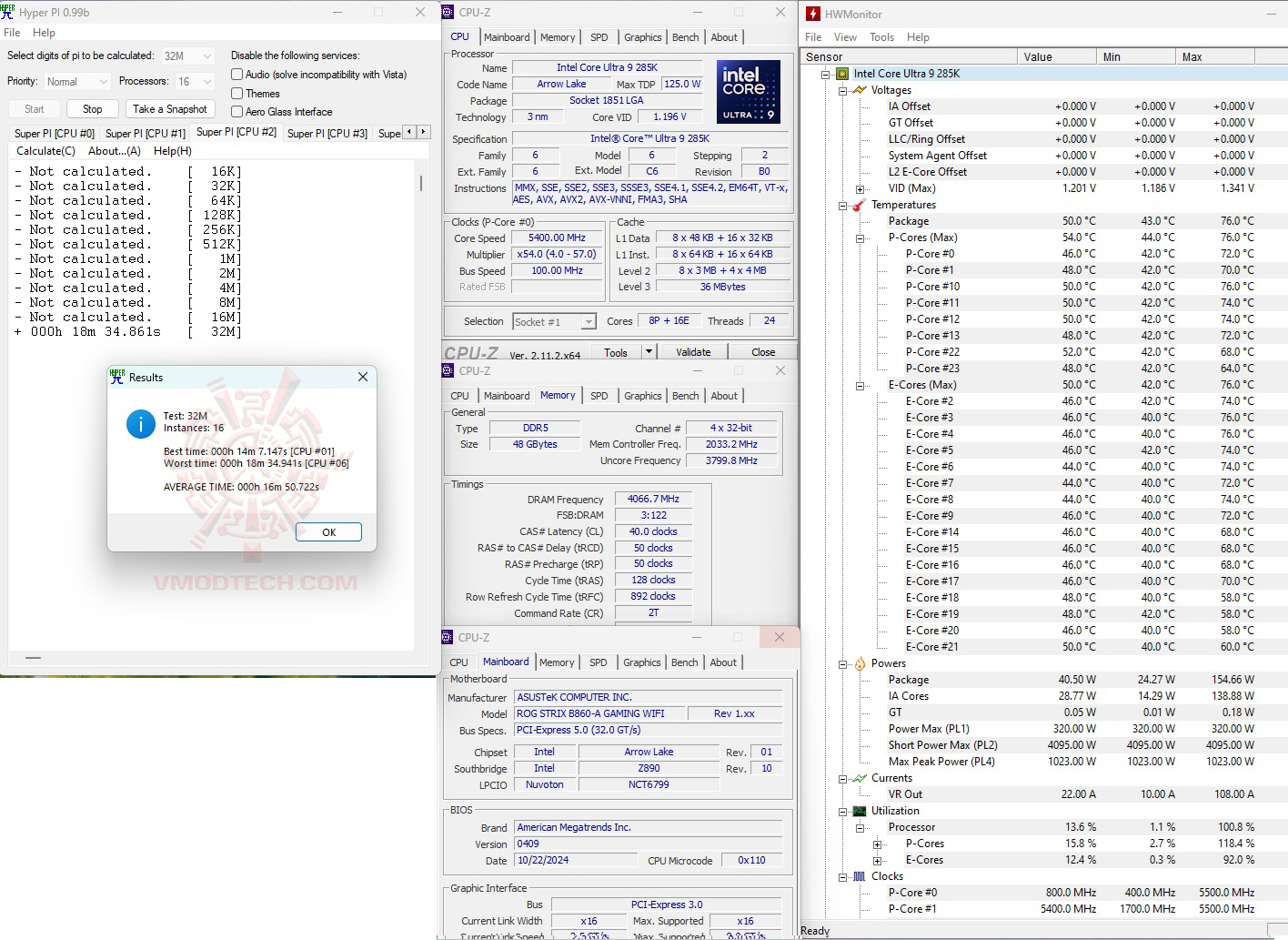Image resolution: width=1288 pixels, height=940 pixels.
Task: Click the Tools button in CPU-Z
Action: coord(616,352)
